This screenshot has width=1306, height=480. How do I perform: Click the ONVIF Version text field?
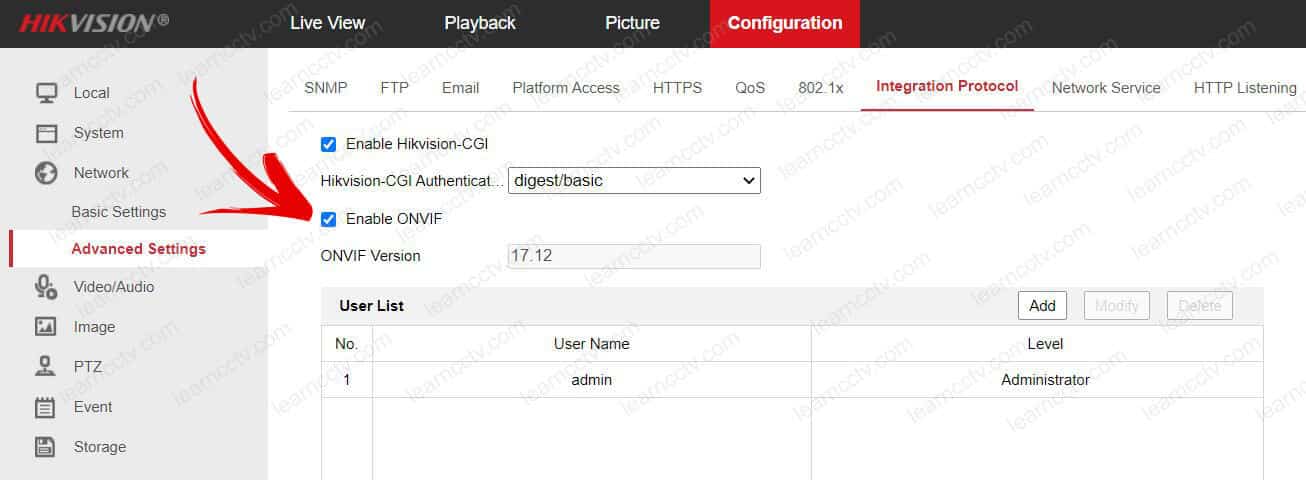(x=634, y=256)
